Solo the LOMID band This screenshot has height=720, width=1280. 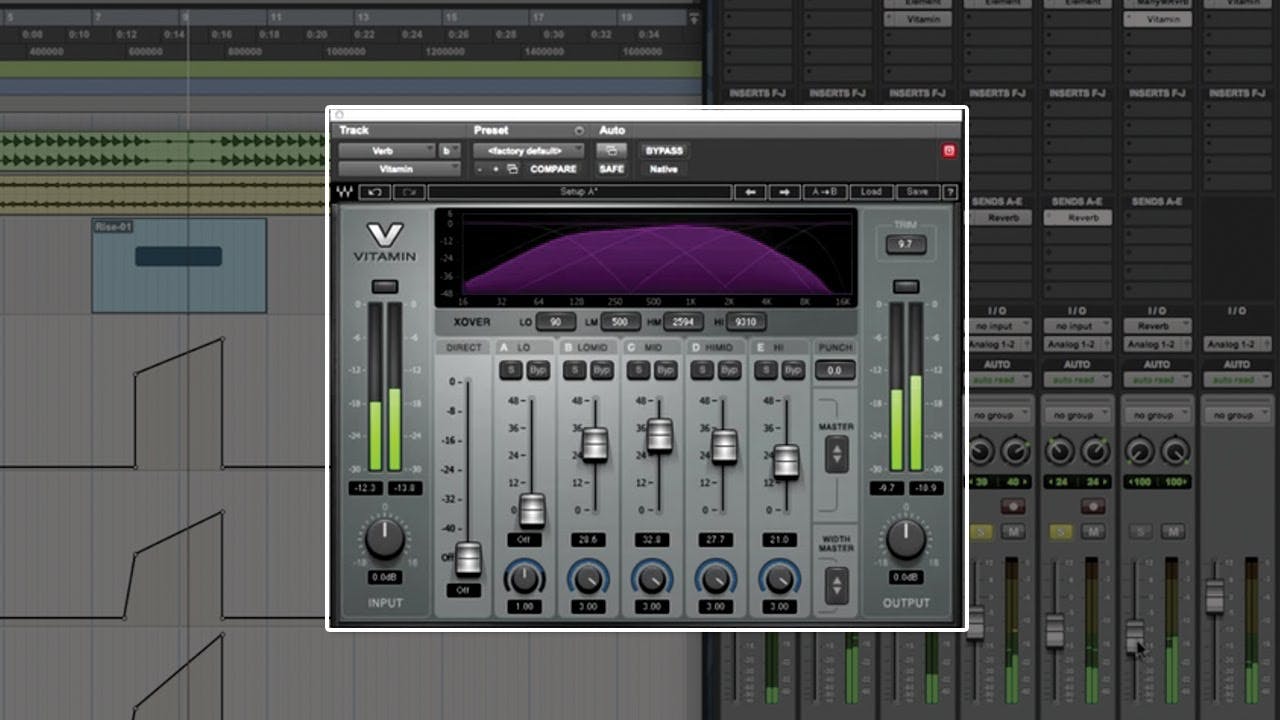coord(574,370)
